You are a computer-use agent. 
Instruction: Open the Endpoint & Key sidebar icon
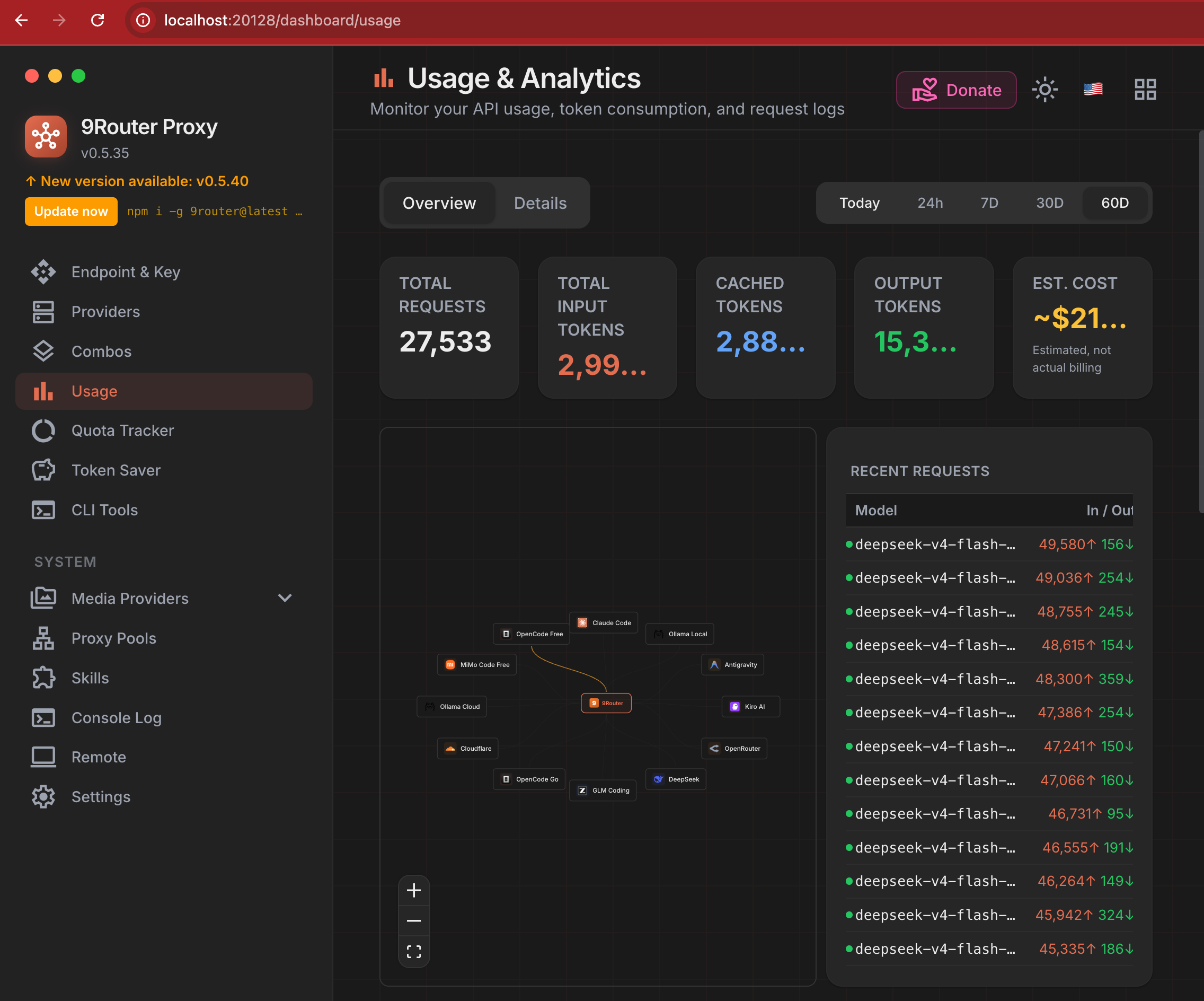click(43, 272)
